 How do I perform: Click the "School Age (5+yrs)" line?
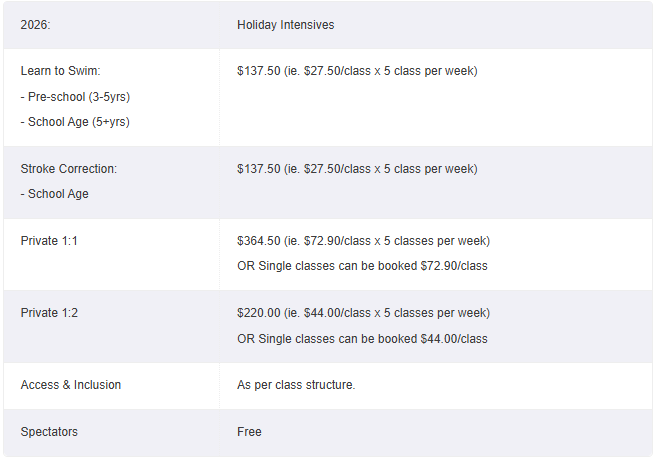click(x=75, y=122)
